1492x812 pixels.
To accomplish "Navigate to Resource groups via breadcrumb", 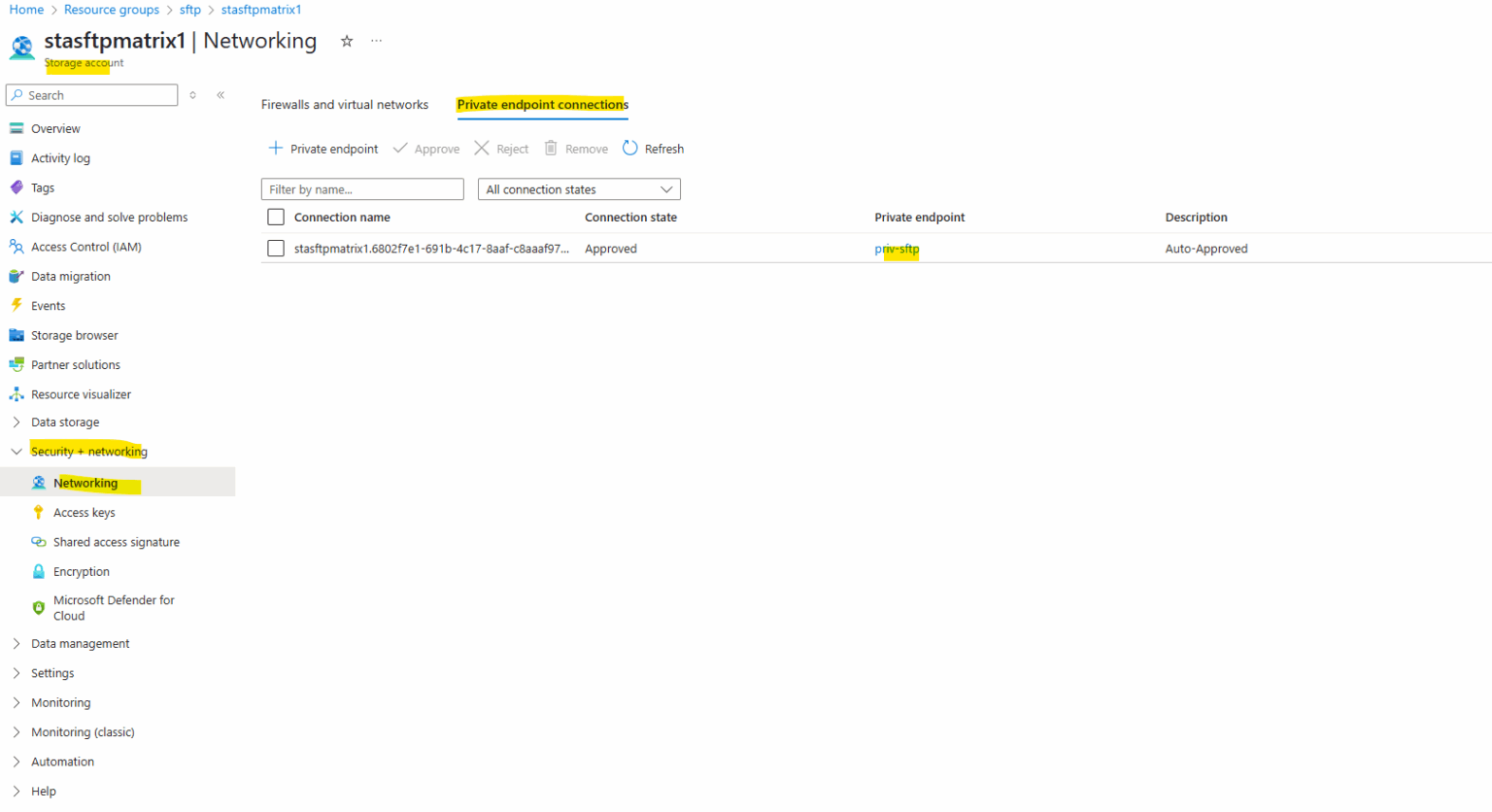I will (x=111, y=9).
